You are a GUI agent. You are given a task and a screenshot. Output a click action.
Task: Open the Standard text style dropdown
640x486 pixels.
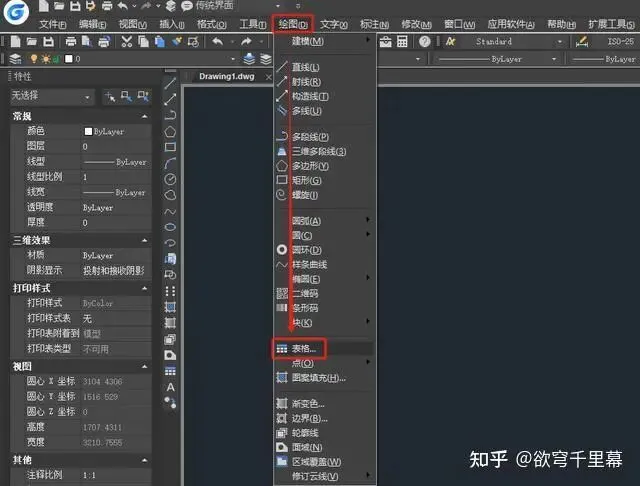(560, 42)
